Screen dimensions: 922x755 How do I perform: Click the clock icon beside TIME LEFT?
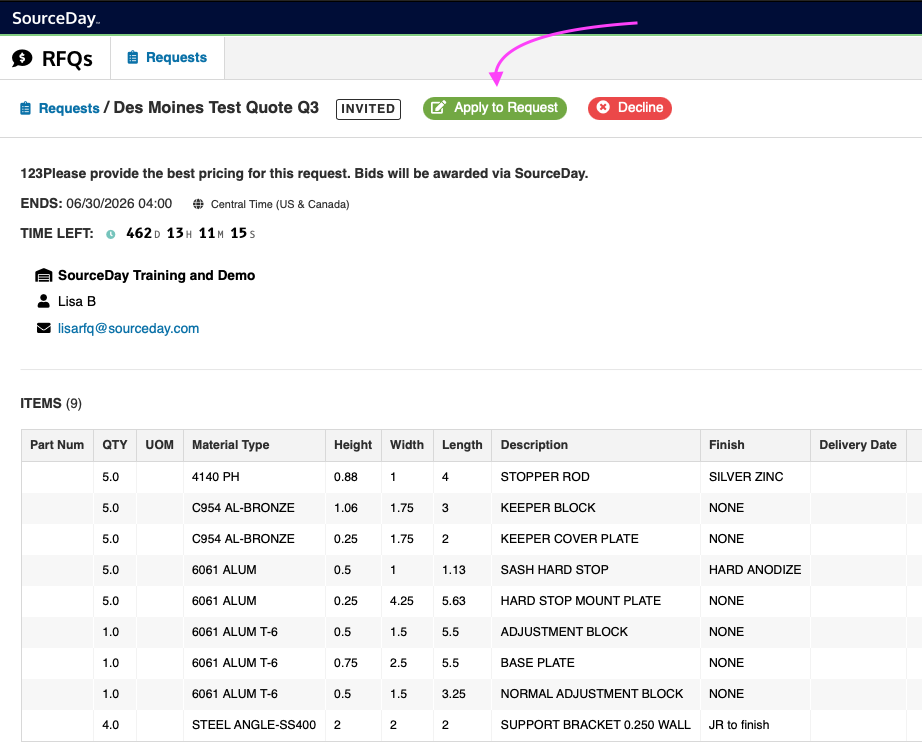click(111, 234)
